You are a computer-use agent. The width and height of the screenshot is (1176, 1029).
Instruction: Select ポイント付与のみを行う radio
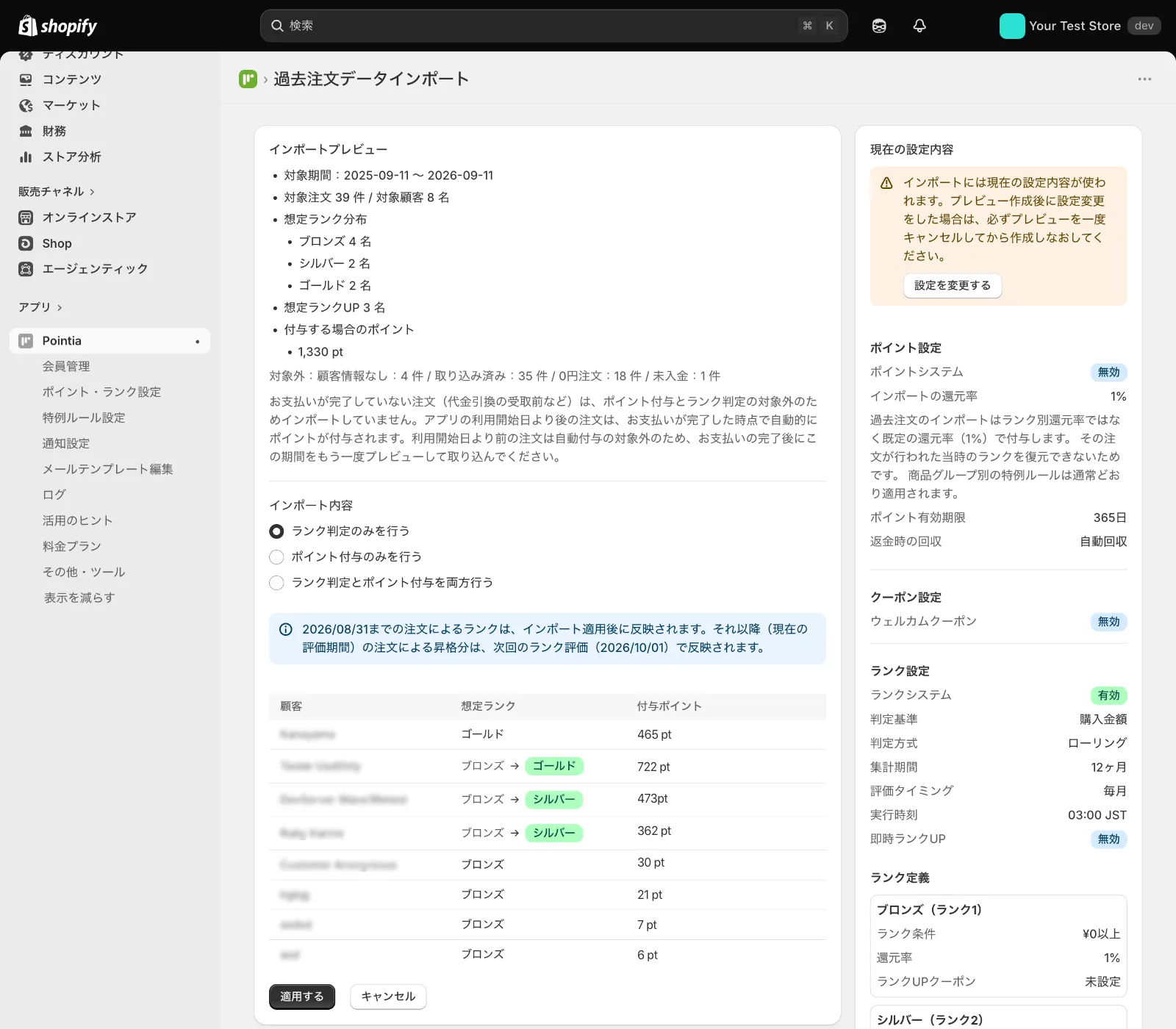pyautogui.click(x=276, y=556)
